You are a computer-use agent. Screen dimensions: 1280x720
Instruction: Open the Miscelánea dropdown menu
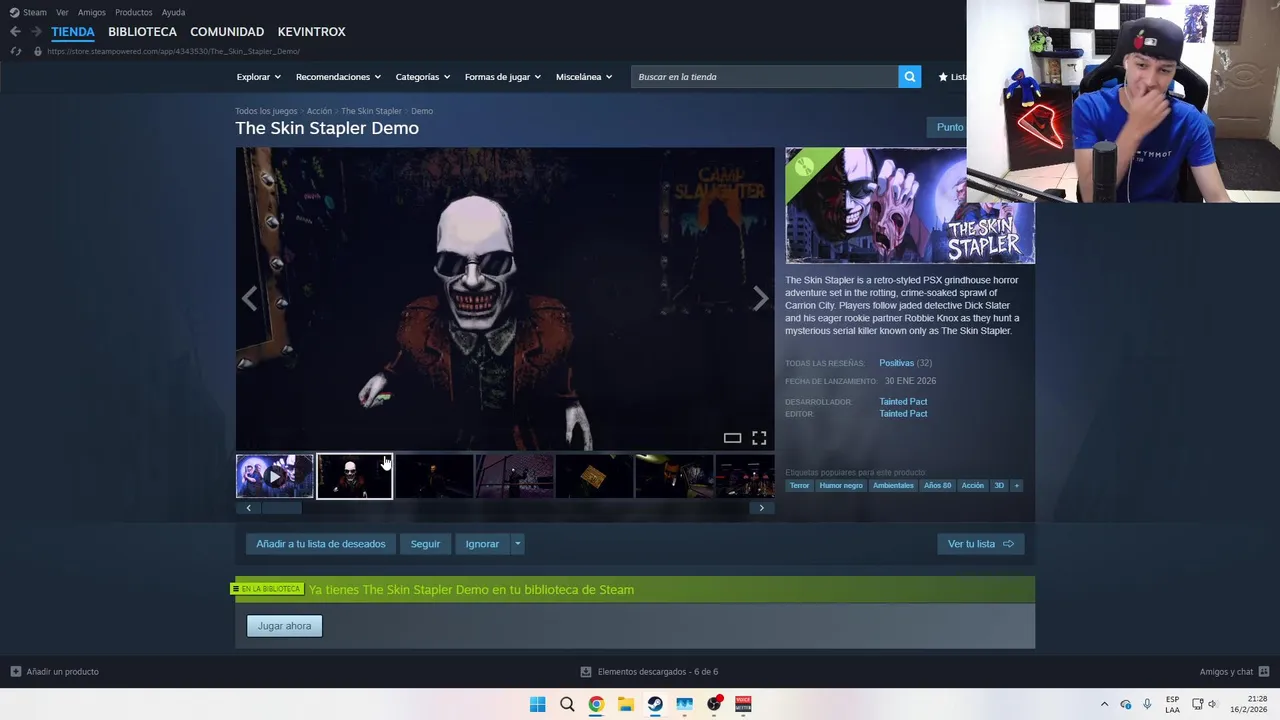coord(584,77)
